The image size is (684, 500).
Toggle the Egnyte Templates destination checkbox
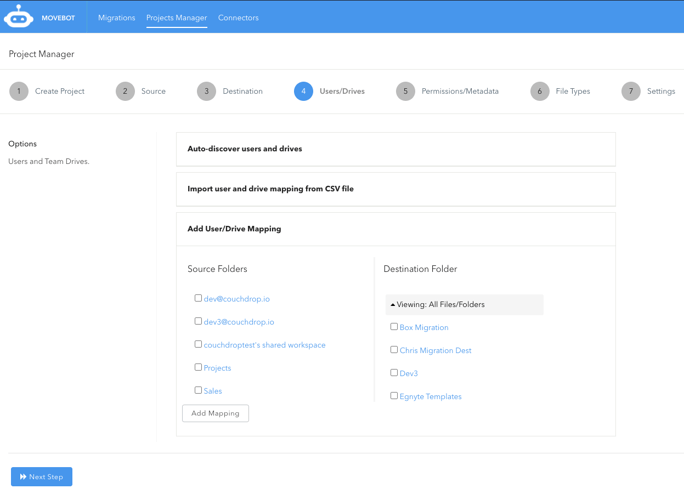394,396
